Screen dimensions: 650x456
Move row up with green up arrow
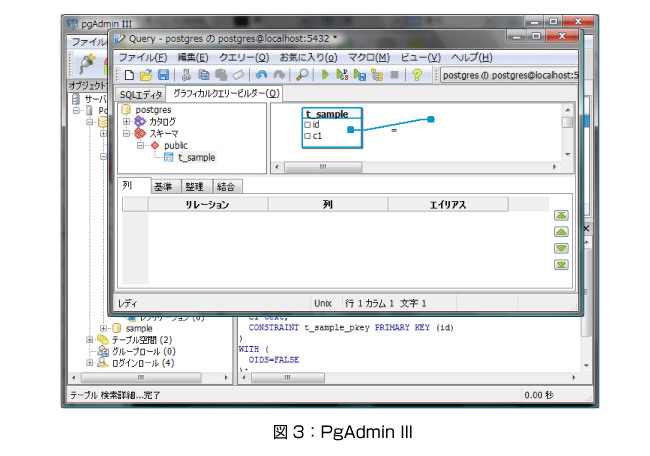coord(561,232)
